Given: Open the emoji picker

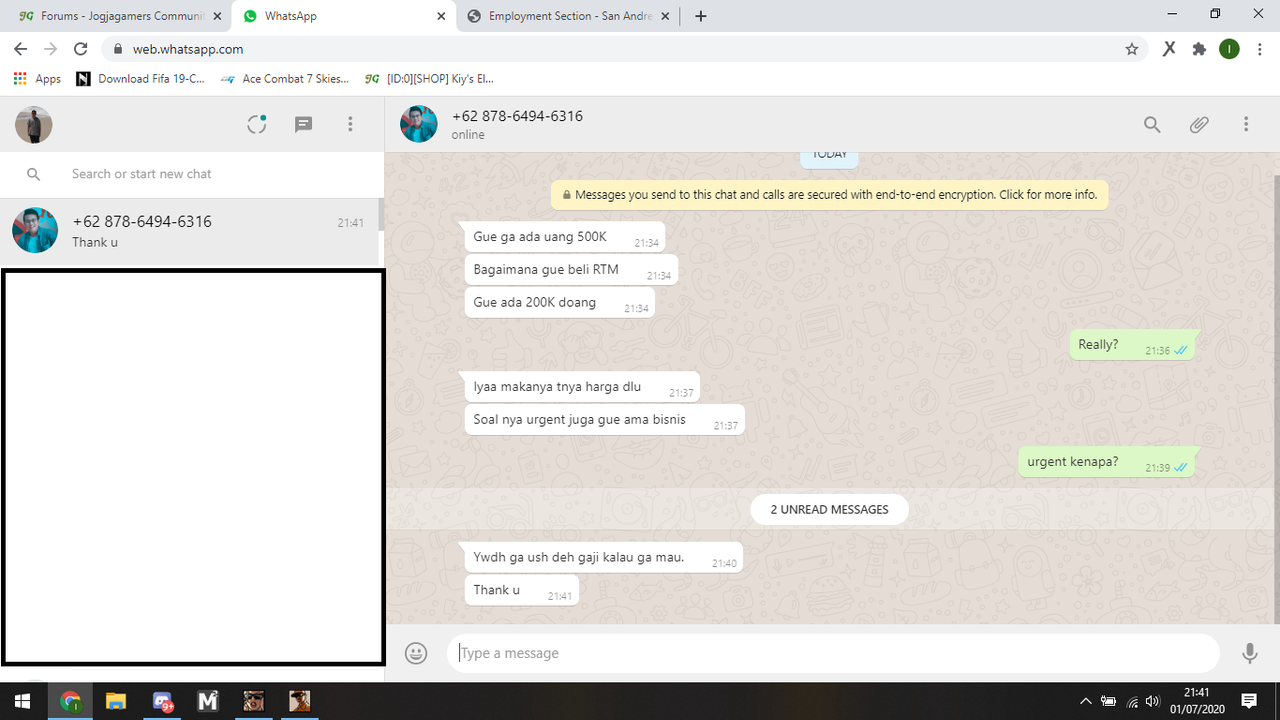Looking at the screenshot, I should [416, 653].
